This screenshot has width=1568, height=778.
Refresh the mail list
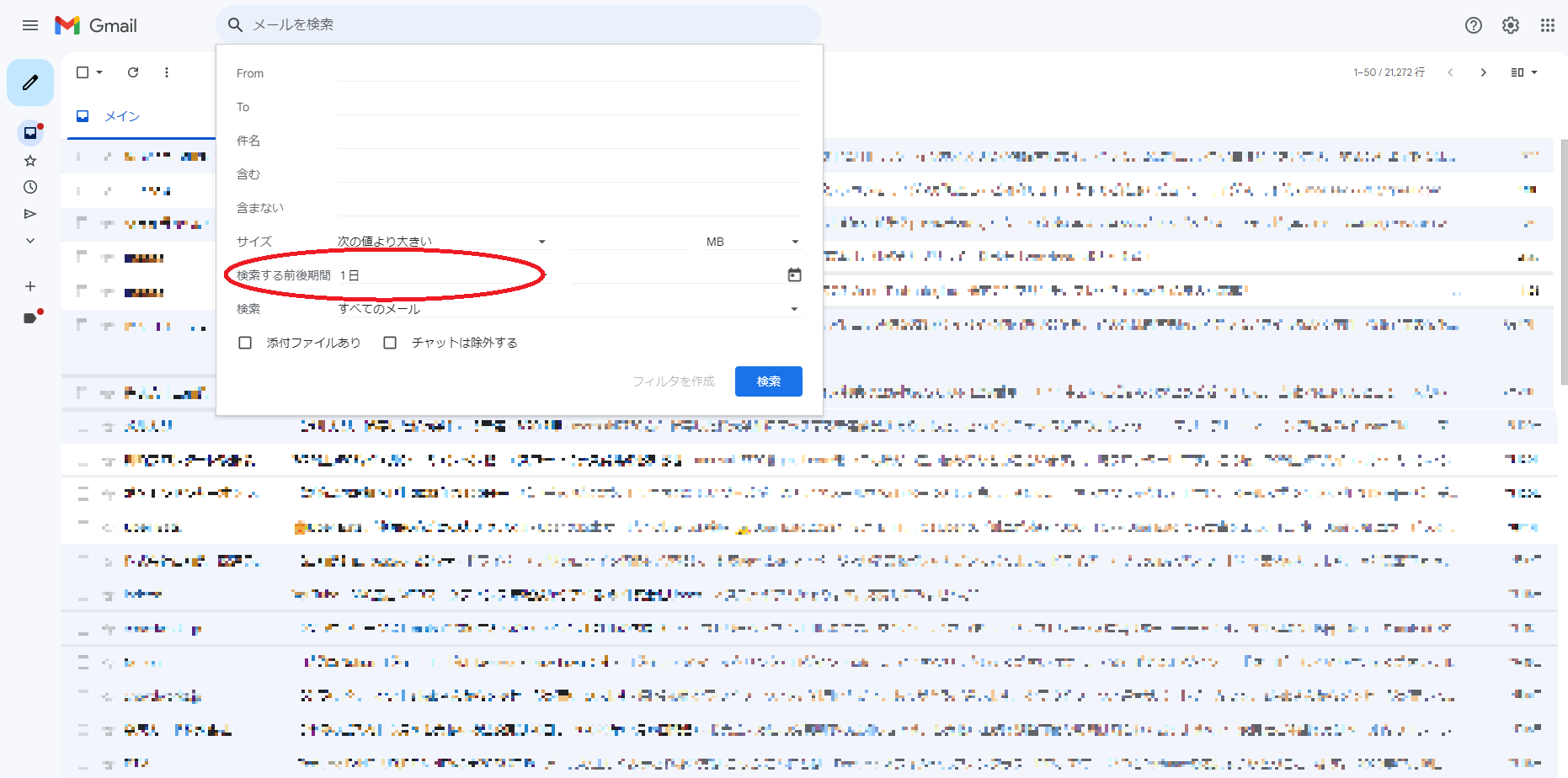(133, 72)
